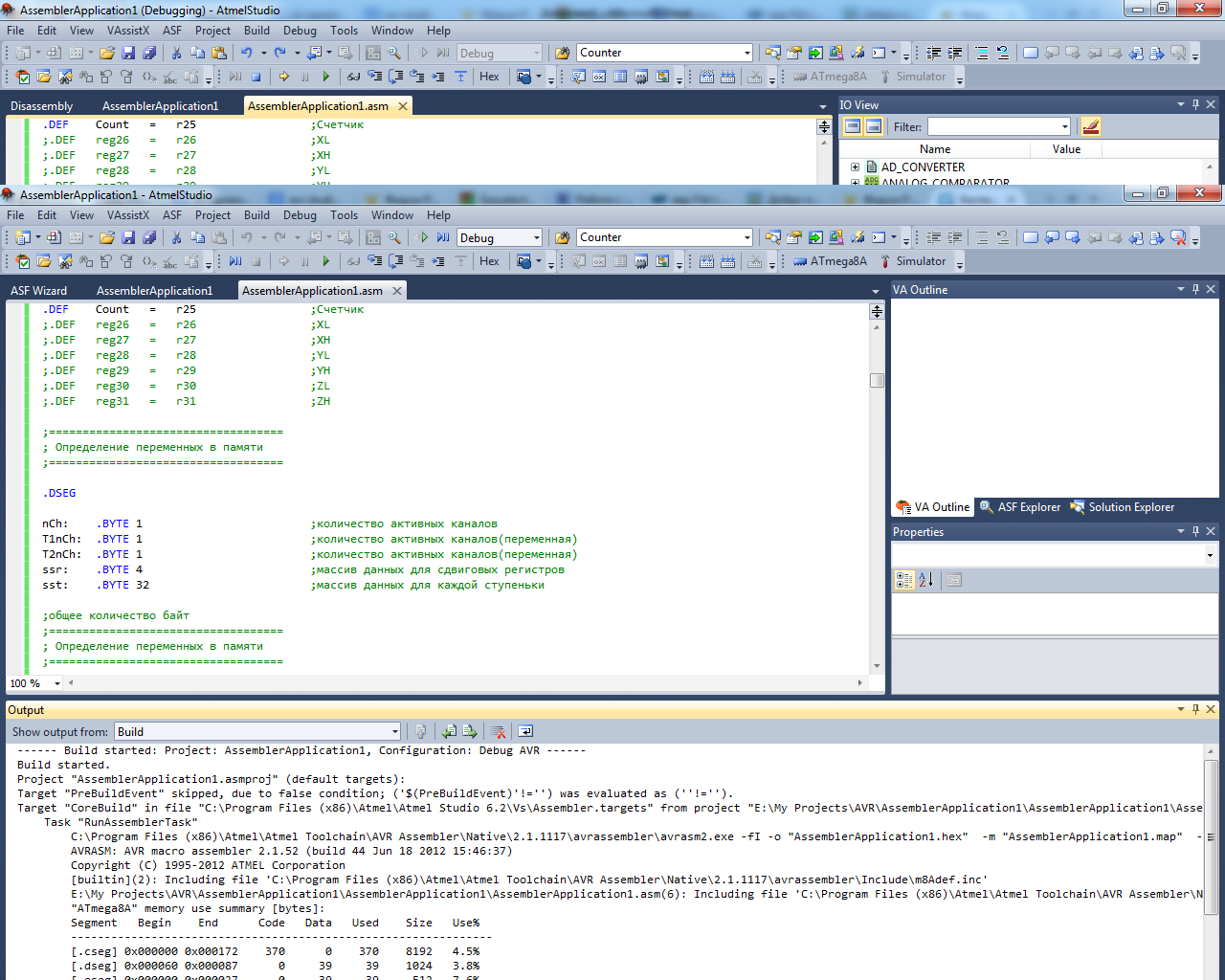Image resolution: width=1225 pixels, height=980 pixels.
Task: Open Properties panel object dropdown
Action: [x=1210, y=555]
